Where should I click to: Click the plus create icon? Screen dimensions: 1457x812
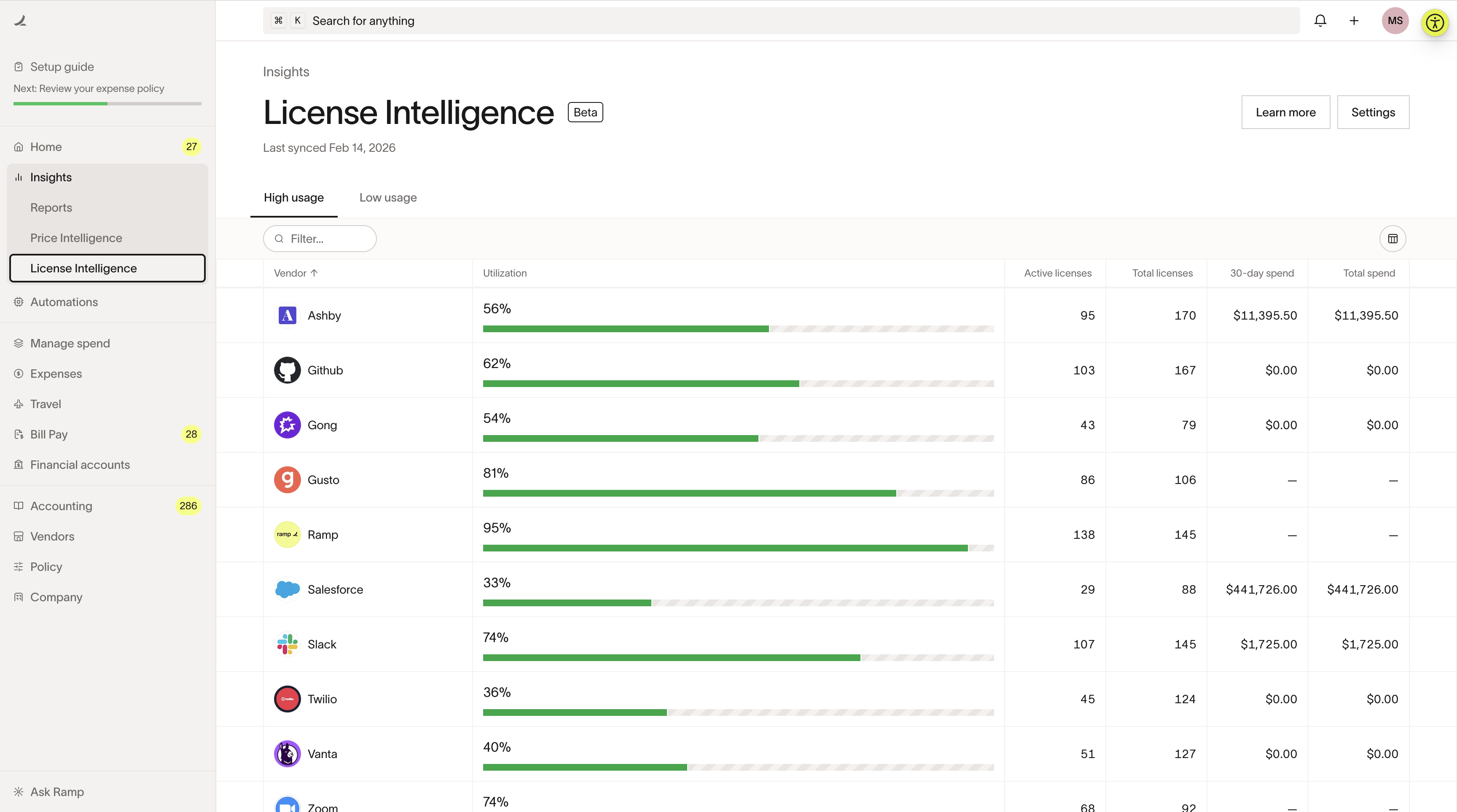pyautogui.click(x=1354, y=21)
